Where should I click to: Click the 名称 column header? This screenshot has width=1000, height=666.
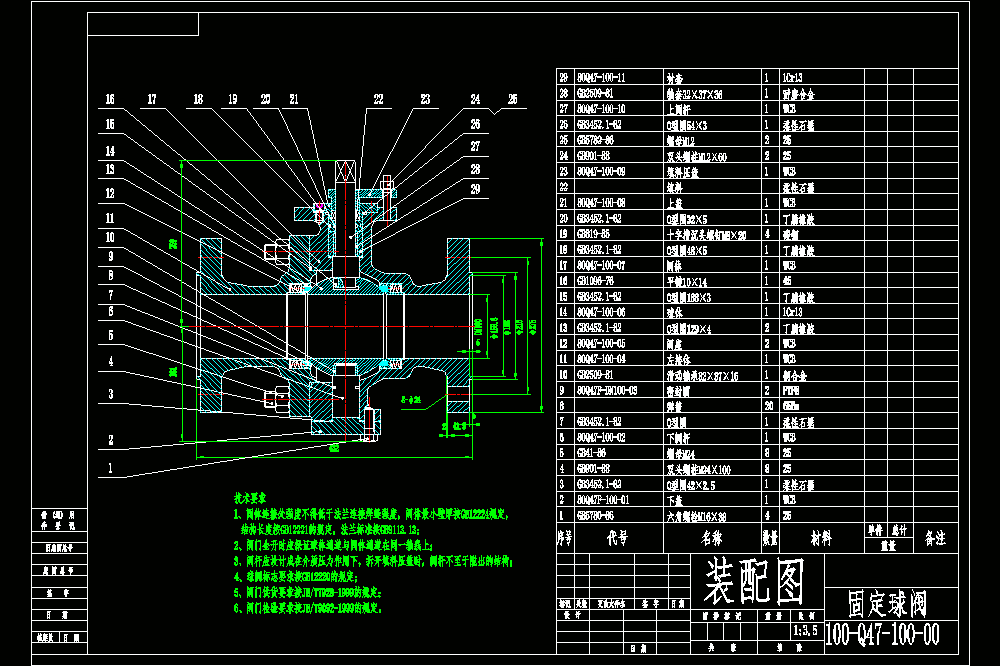(x=711, y=538)
